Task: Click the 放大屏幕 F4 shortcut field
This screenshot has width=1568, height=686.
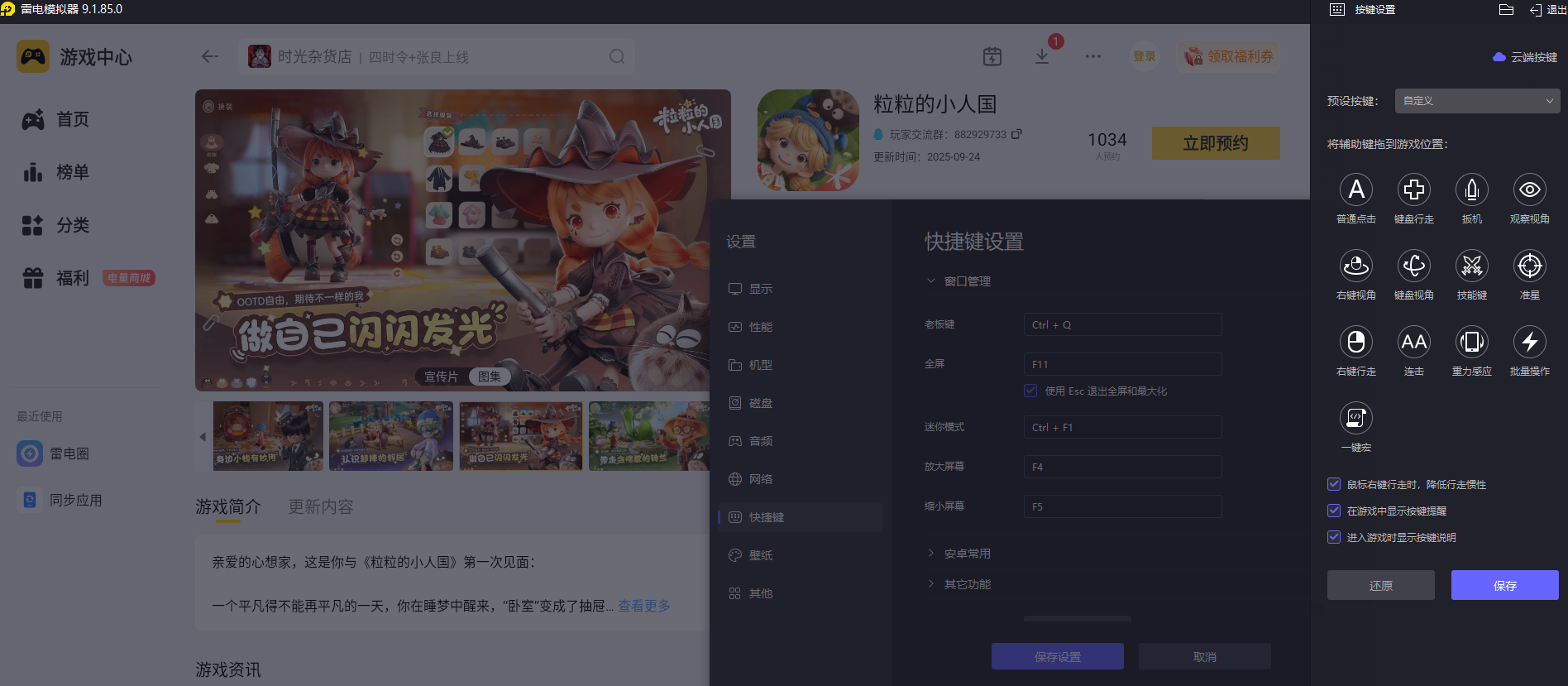Action: click(1122, 467)
